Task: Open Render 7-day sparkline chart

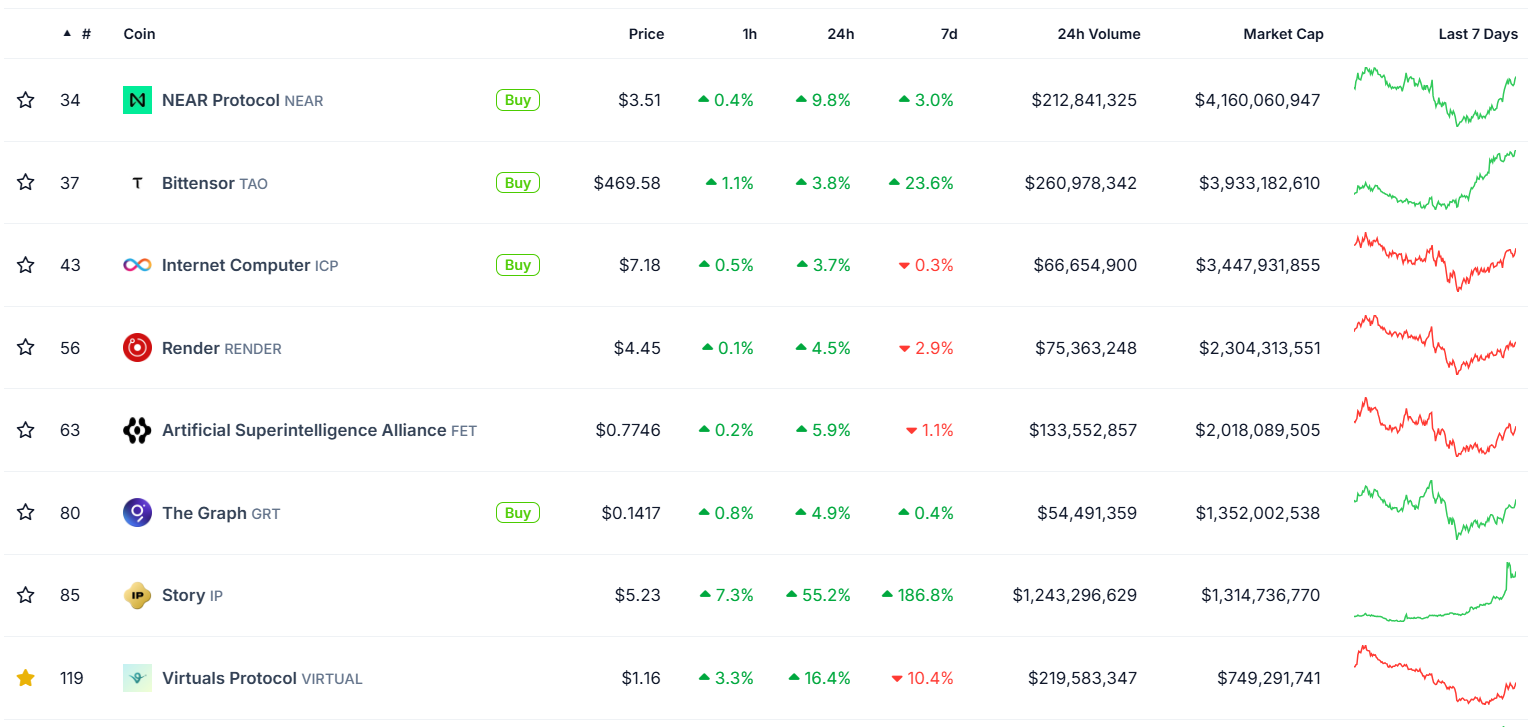Action: point(1435,345)
